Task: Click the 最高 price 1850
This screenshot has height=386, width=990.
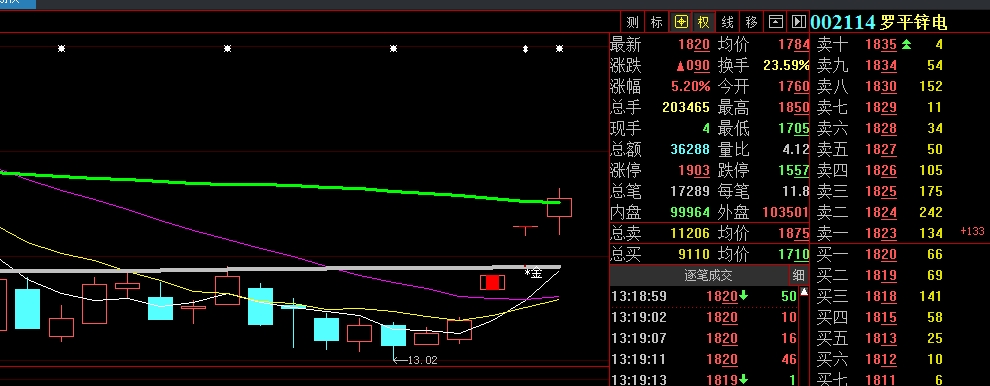Action: pyautogui.click(x=794, y=107)
